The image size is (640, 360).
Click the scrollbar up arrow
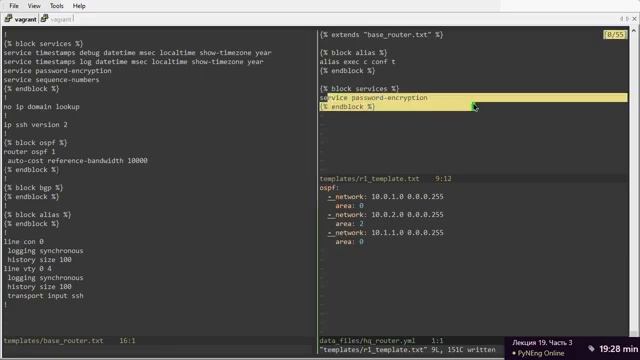click(x=633, y=30)
